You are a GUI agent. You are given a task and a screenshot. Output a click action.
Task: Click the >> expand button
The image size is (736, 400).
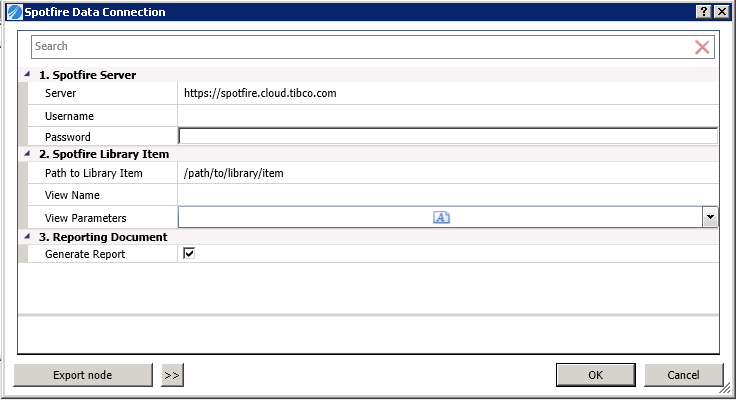tap(172, 375)
